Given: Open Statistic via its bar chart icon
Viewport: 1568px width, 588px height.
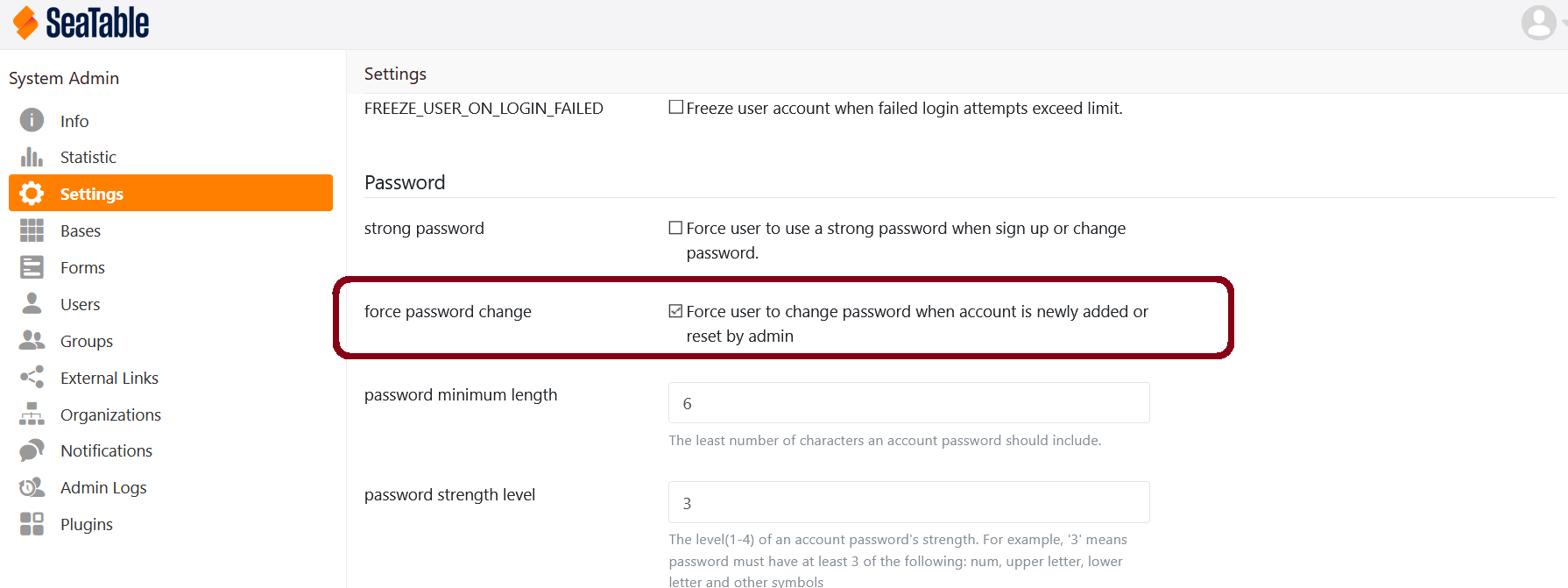Looking at the screenshot, I should [x=32, y=157].
